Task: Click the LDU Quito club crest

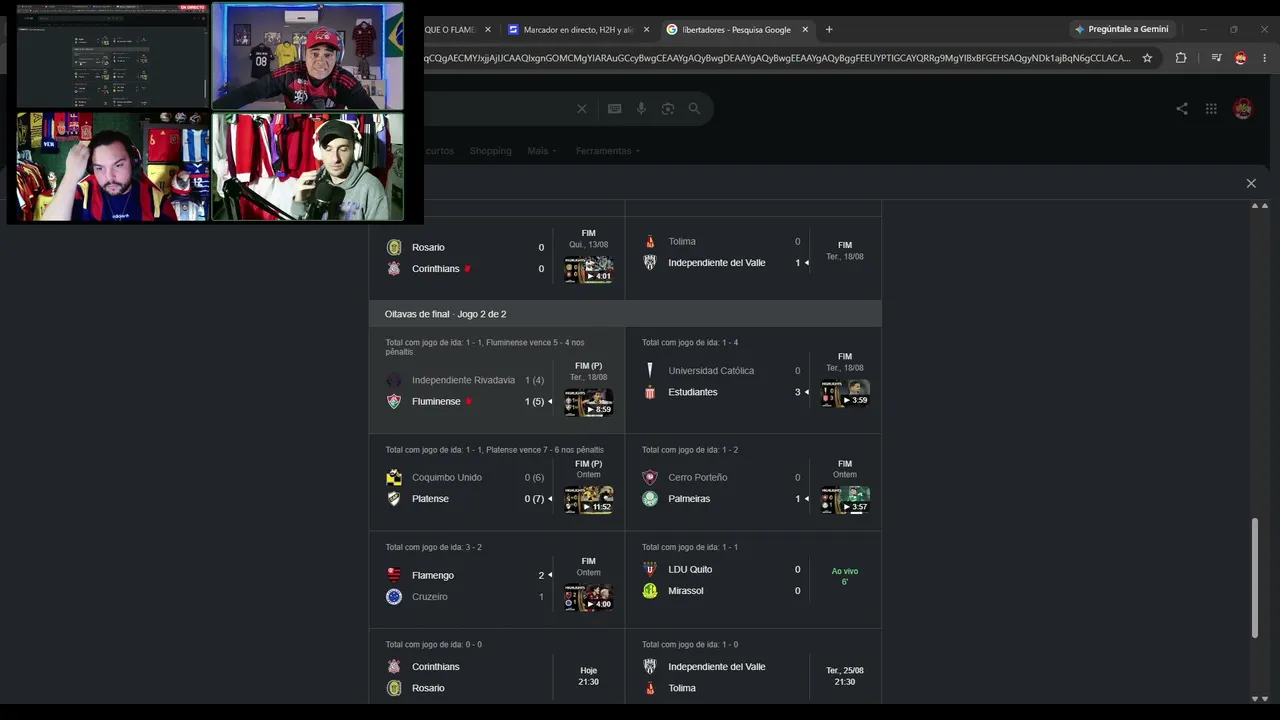Action: pos(650,569)
